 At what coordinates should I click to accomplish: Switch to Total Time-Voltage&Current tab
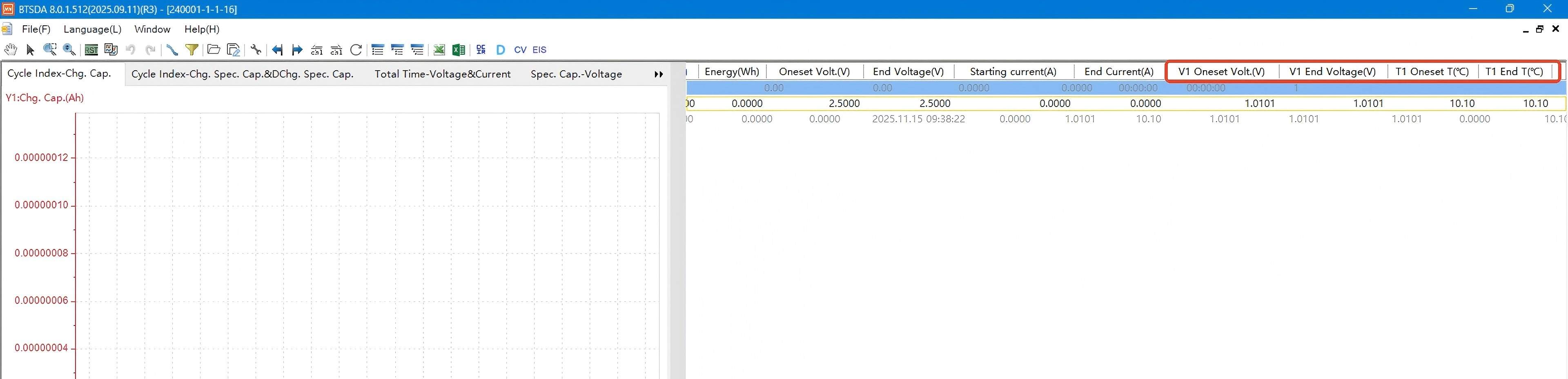[442, 74]
